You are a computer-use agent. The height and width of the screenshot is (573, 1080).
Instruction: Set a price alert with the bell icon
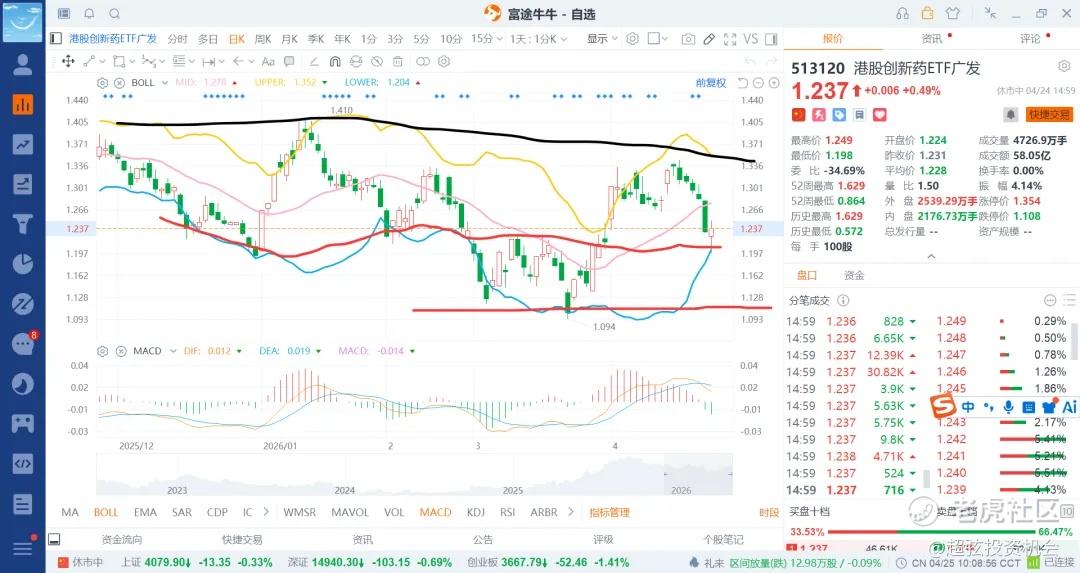(1010, 114)
